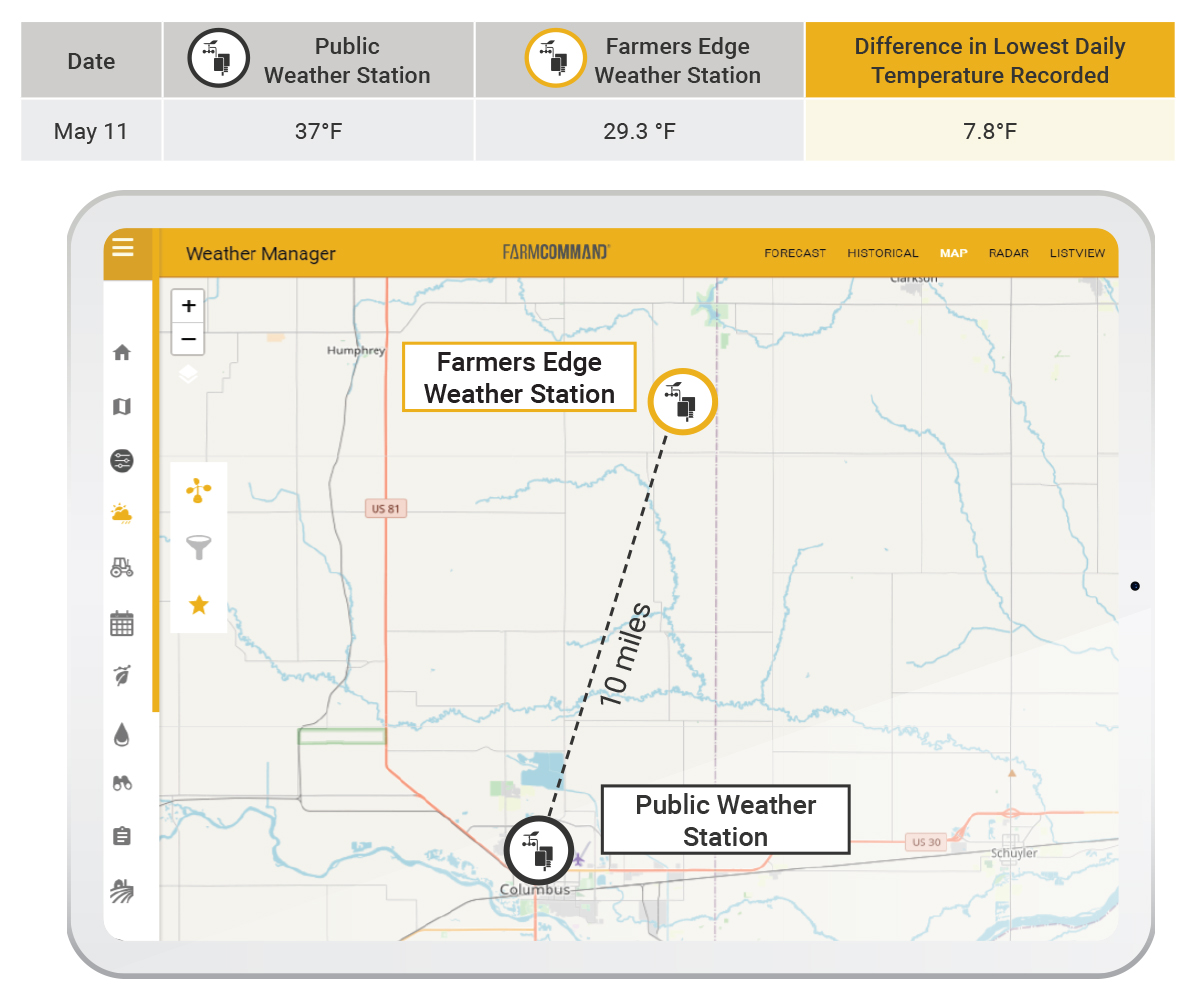Select the Public station marker near Columbus
The width and height of the screenshot is (1200, 1007).
pyautogui.click(x=540, y=851)
